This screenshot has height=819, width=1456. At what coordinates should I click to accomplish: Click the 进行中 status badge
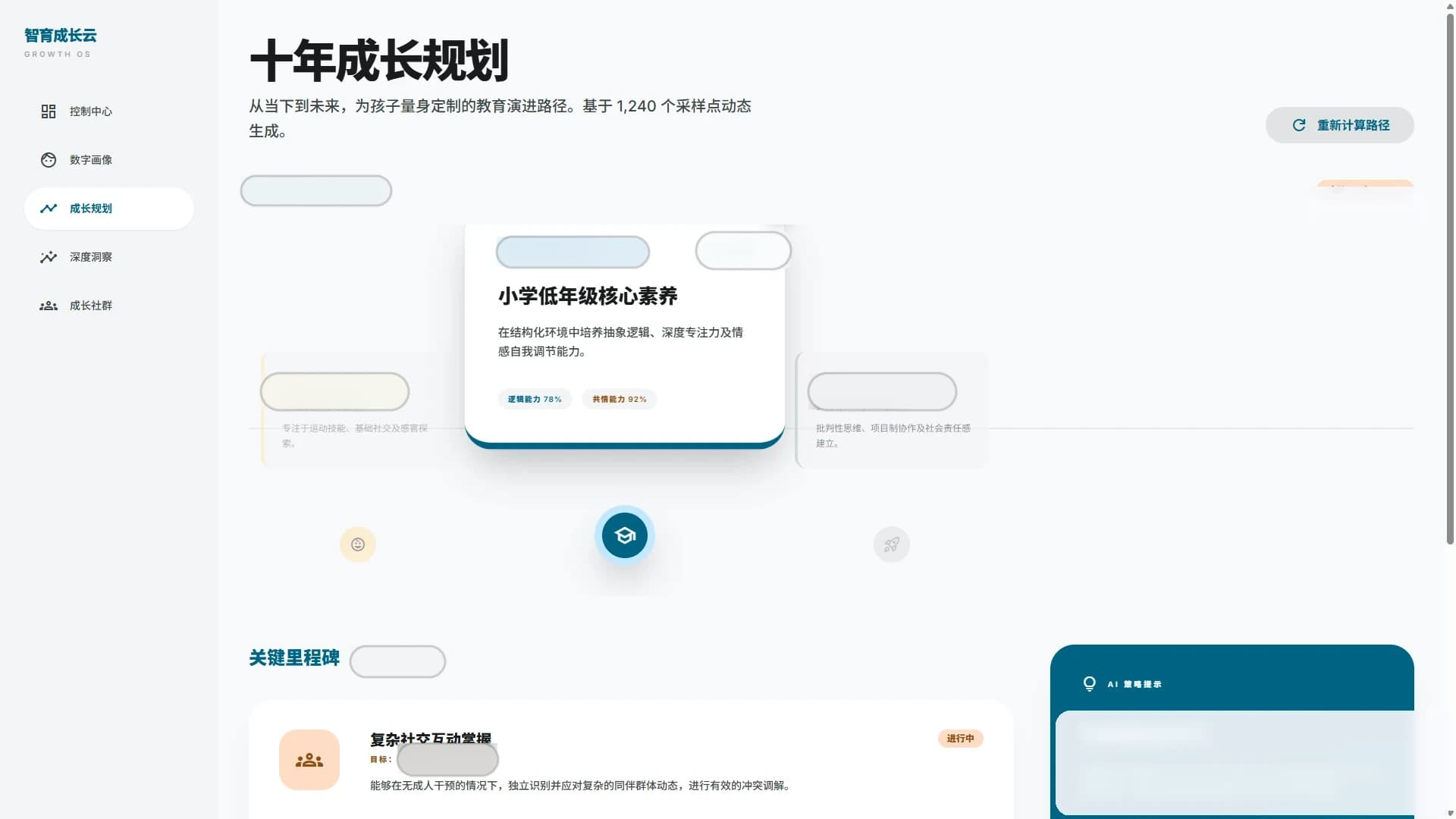pos(961,739)
